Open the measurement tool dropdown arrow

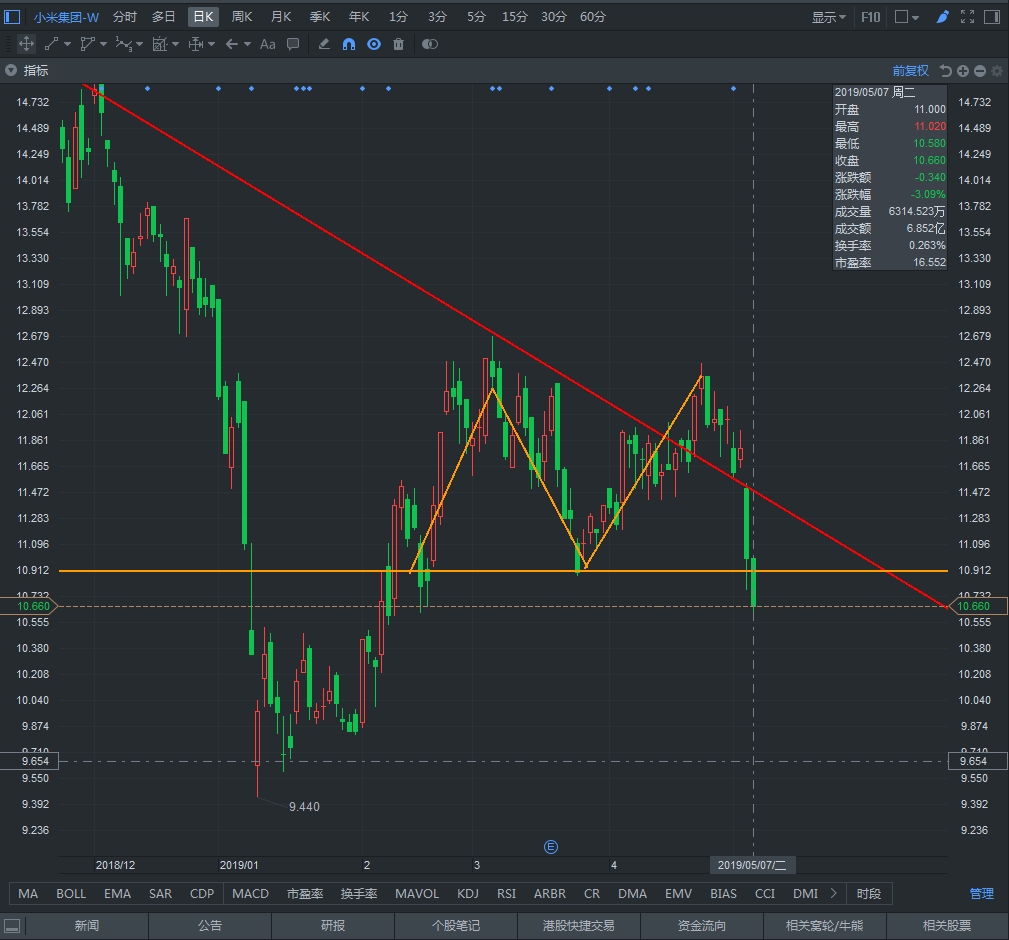175,44
